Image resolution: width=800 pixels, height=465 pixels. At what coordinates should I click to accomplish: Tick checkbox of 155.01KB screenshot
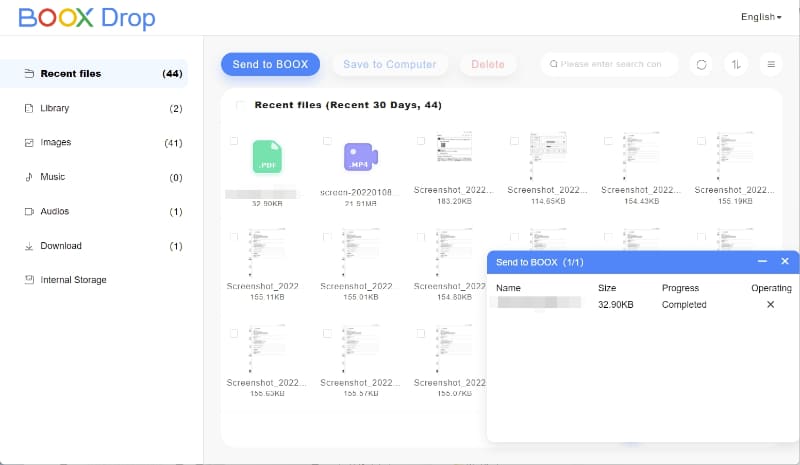click(328, 237)
